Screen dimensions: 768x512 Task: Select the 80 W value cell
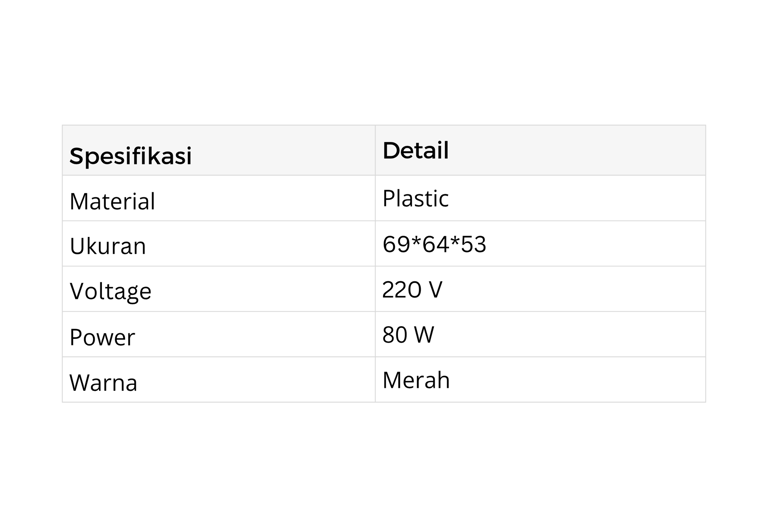(x=408, y=335)
